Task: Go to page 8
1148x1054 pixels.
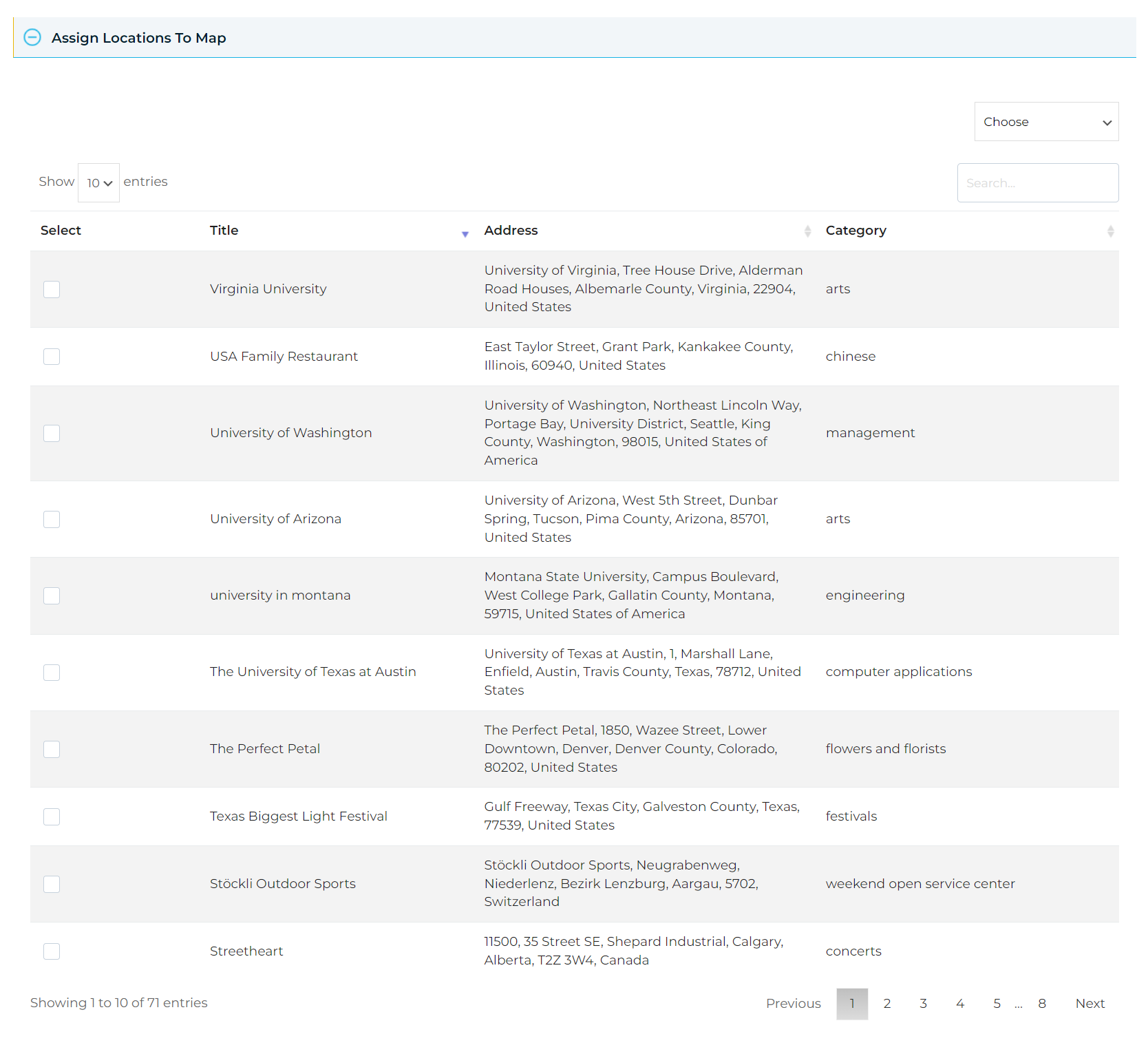Action: pyautogui.click(x=1042, y=1004)
